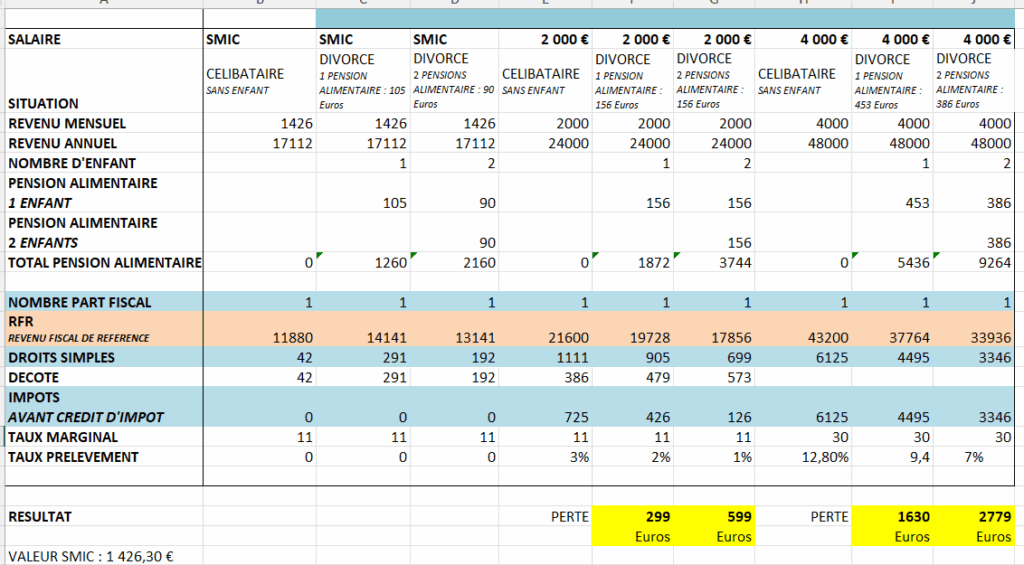
Task: Select the RFR value 43200
Action: 810,337
